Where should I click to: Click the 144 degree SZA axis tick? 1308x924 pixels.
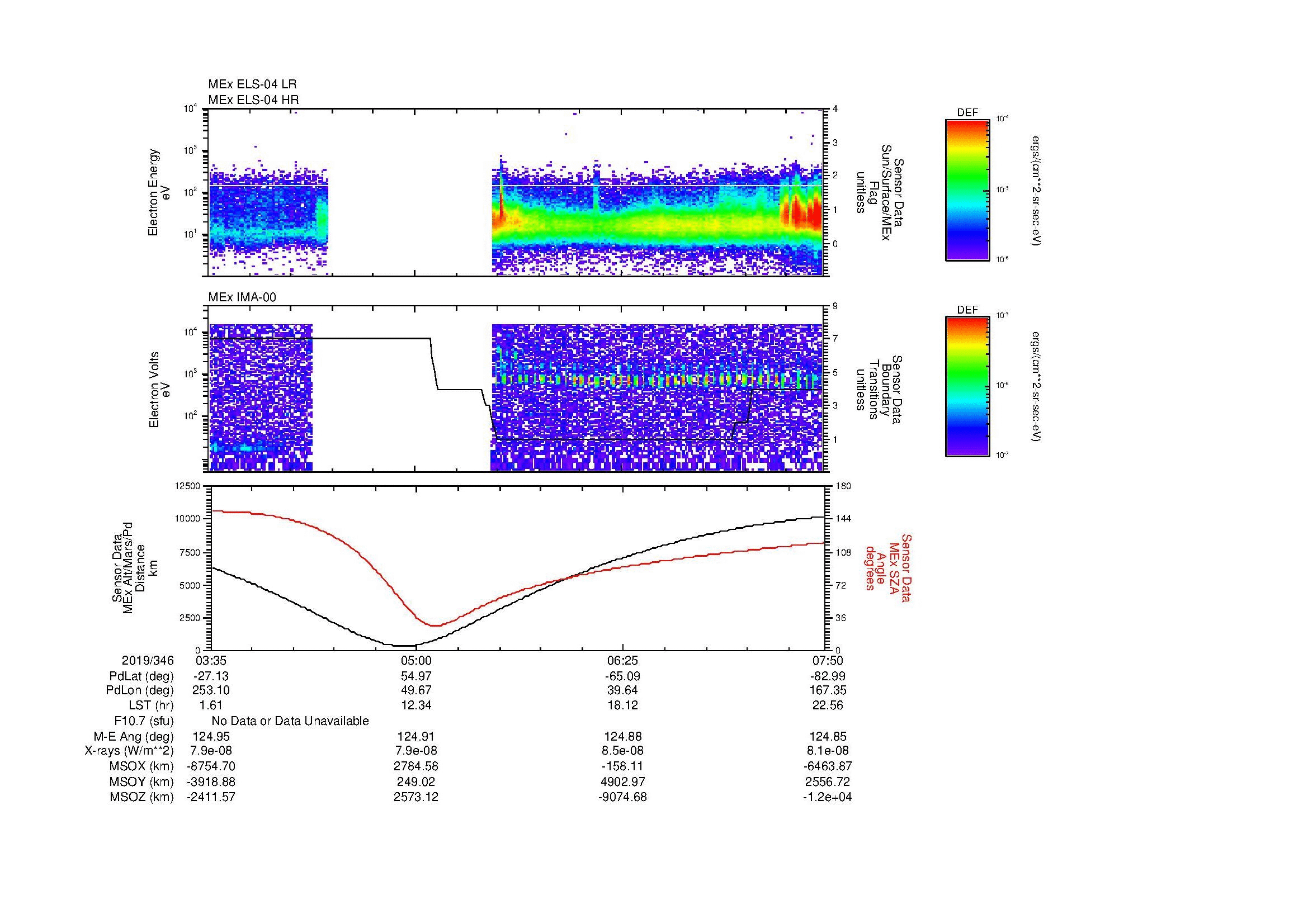point(843,519)
